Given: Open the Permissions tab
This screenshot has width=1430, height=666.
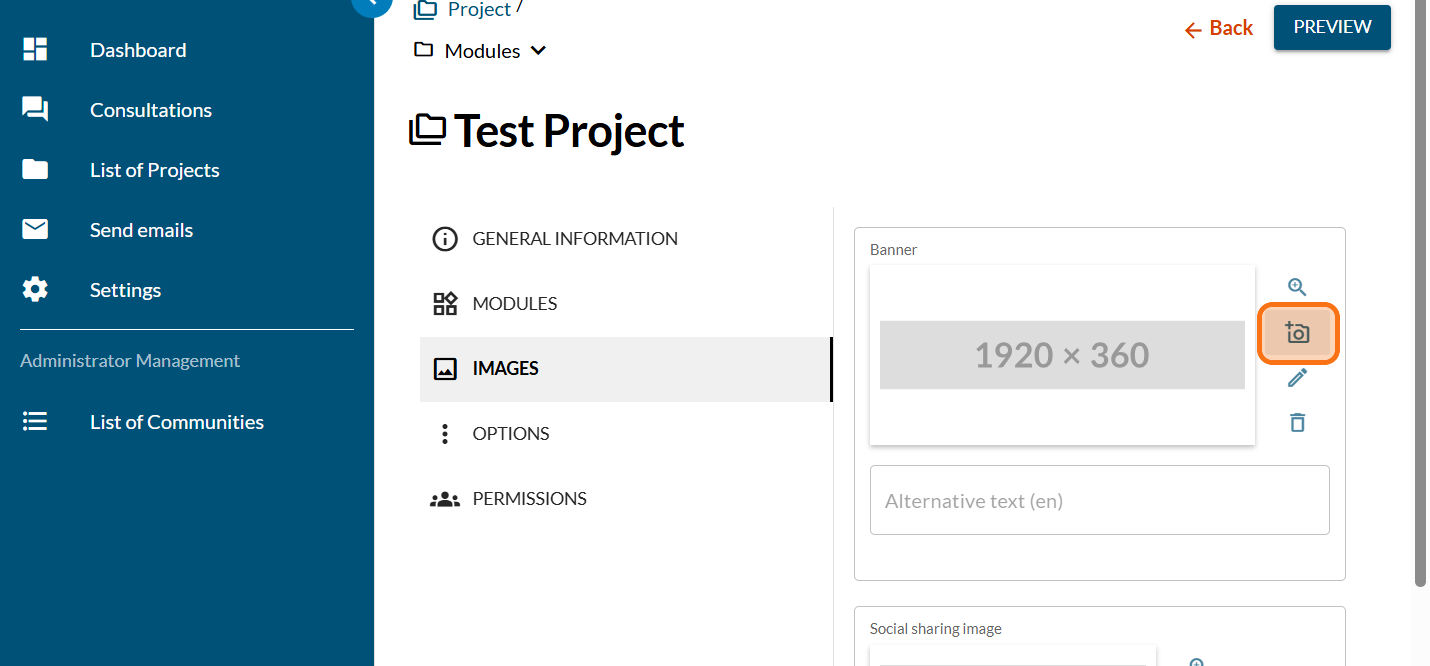Looking at the screenshot, I should coord(529,499).
